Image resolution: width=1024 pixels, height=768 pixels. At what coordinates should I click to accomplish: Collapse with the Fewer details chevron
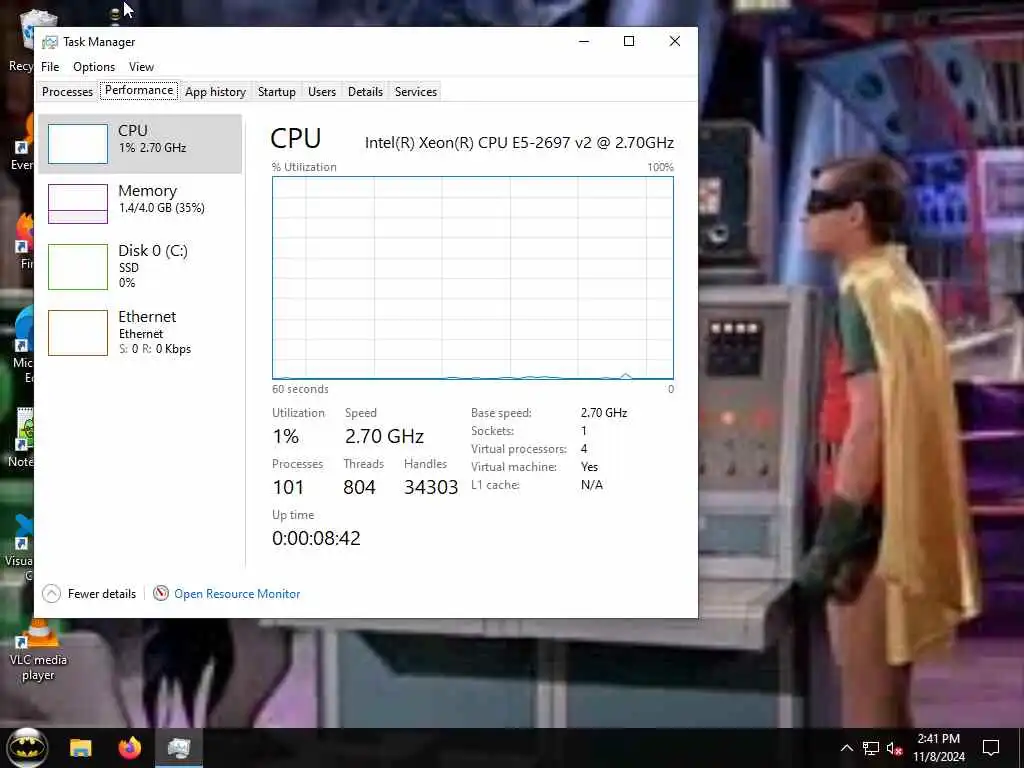[x=52, y=594]
